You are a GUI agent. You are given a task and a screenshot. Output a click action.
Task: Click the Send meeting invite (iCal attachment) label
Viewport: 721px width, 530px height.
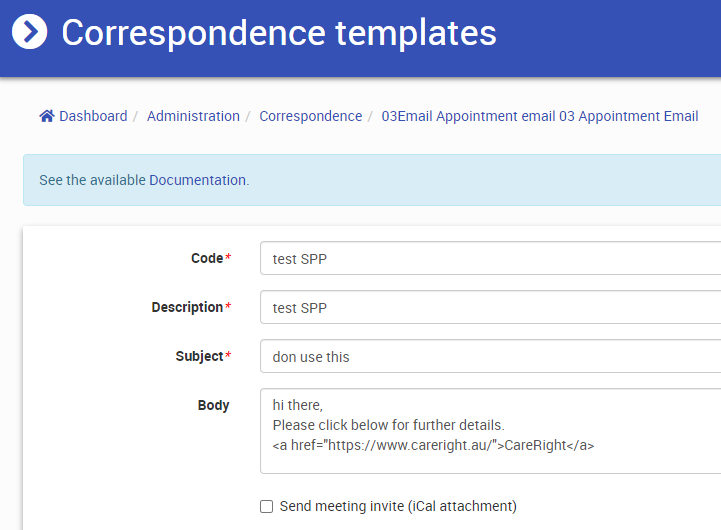[x=397, y=506]
